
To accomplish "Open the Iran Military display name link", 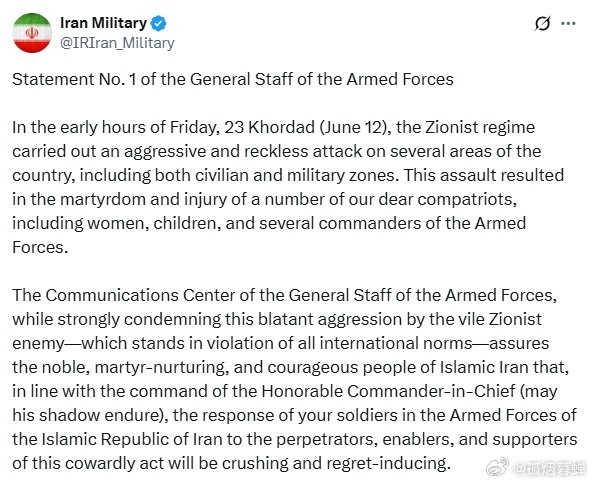I will point(104,23).
